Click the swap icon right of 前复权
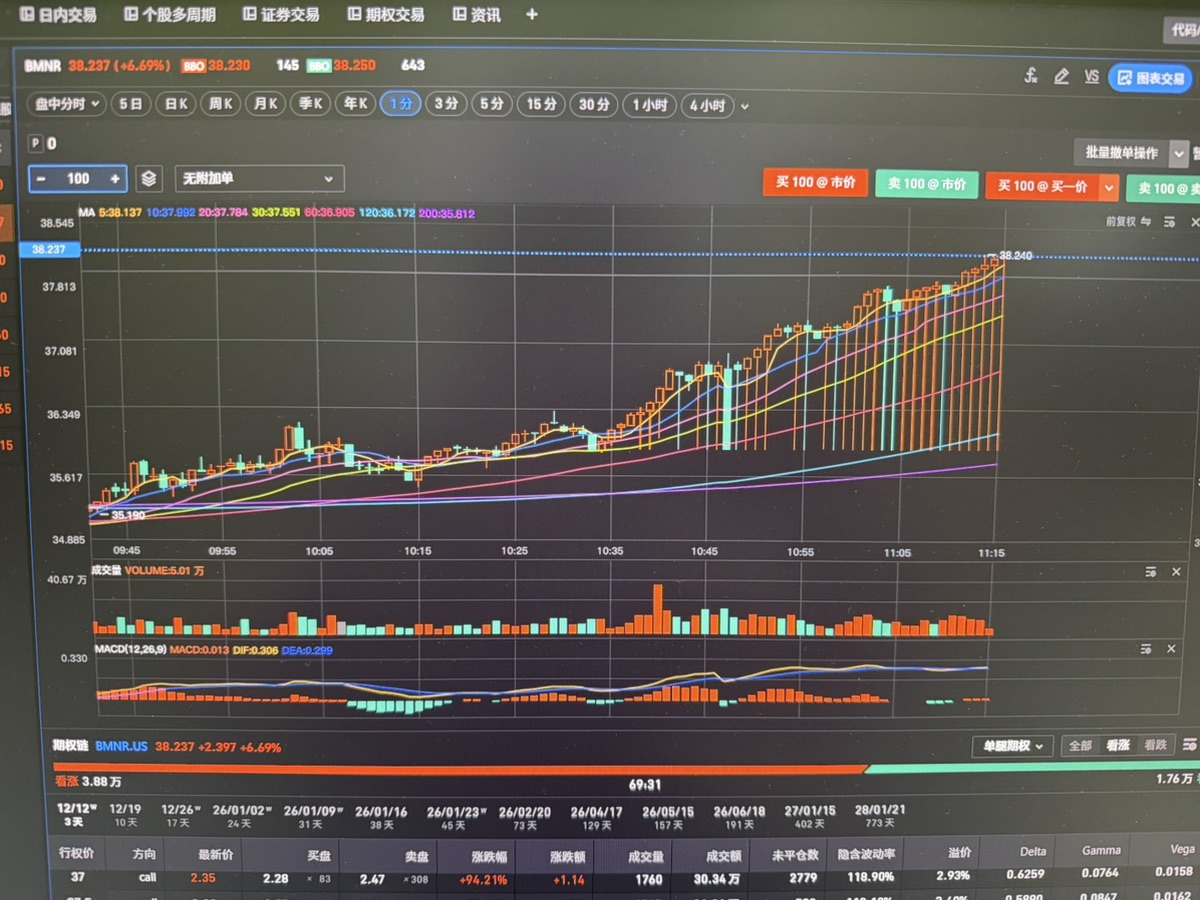Screen dimensions: 1200x900 pos(1146,222)
